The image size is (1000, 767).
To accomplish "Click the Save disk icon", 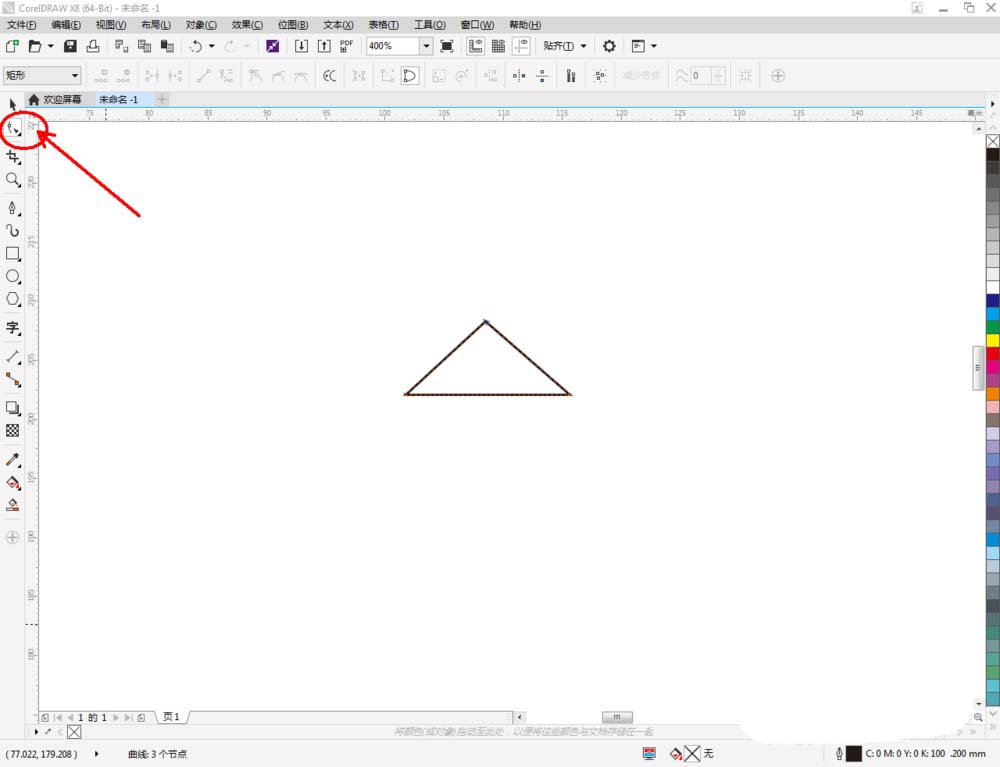I will (70, 46).
